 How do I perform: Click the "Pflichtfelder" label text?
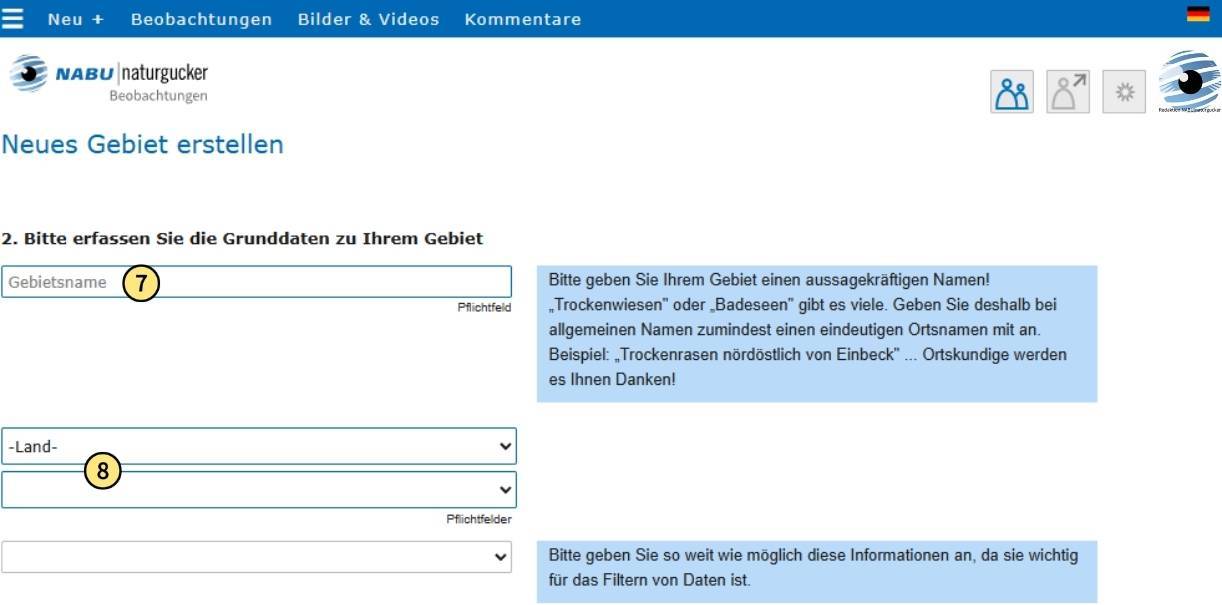pos(479,519)
